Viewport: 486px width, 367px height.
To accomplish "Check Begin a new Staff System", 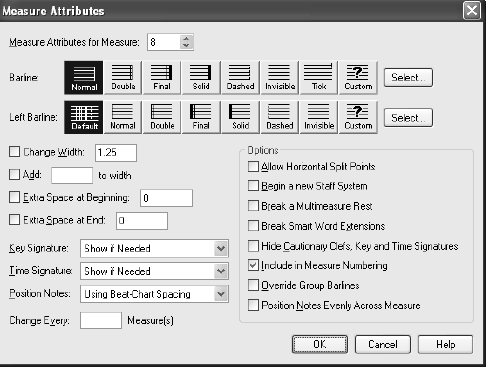I will point(253,186).
